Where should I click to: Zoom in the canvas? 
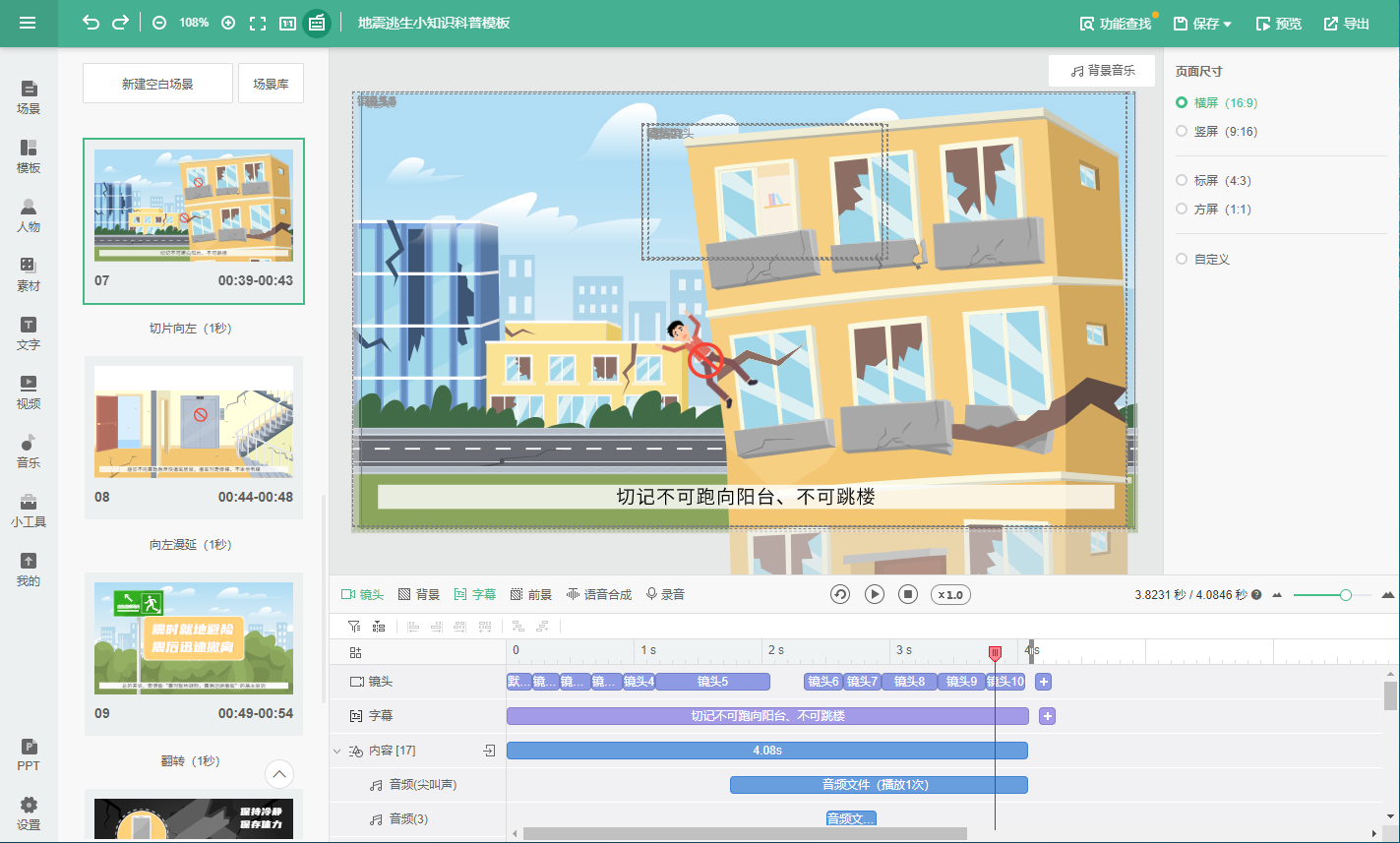[x=228, y=23]
